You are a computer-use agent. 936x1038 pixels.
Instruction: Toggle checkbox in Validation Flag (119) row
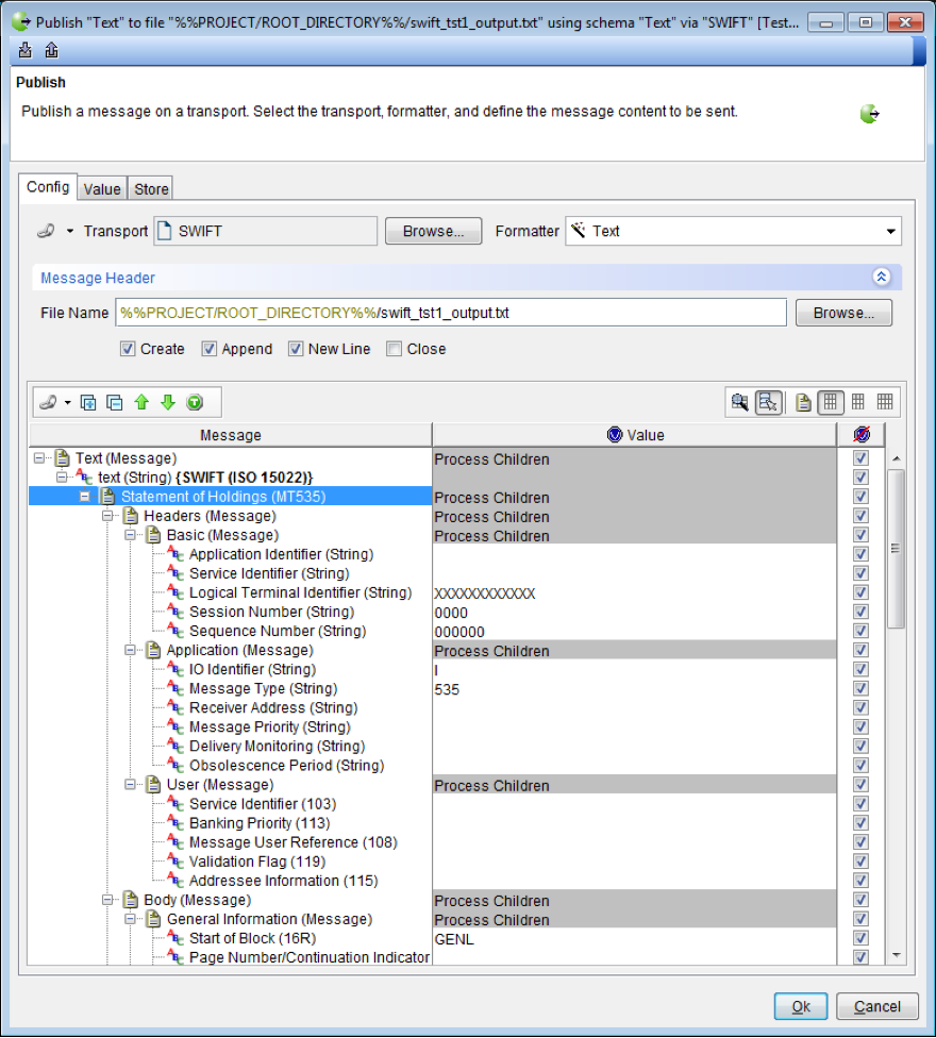(x=861, y=861)
